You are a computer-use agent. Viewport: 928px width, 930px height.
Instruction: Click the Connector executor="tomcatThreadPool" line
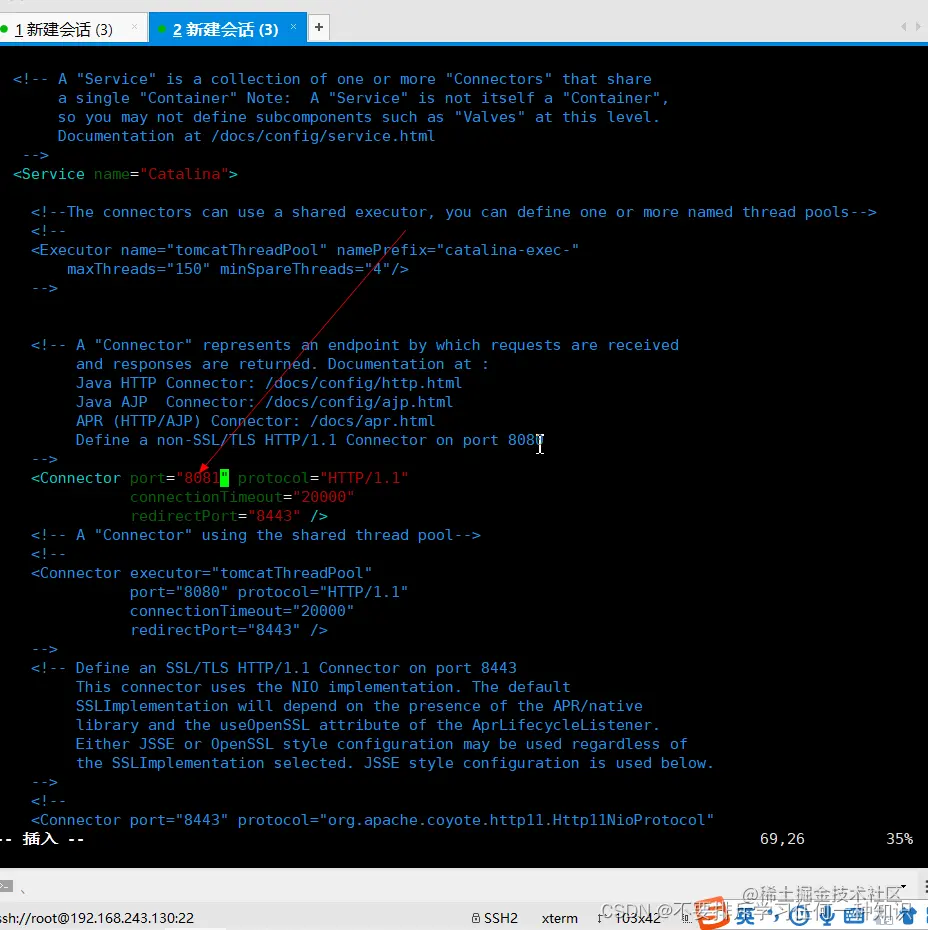coord(202,573)
